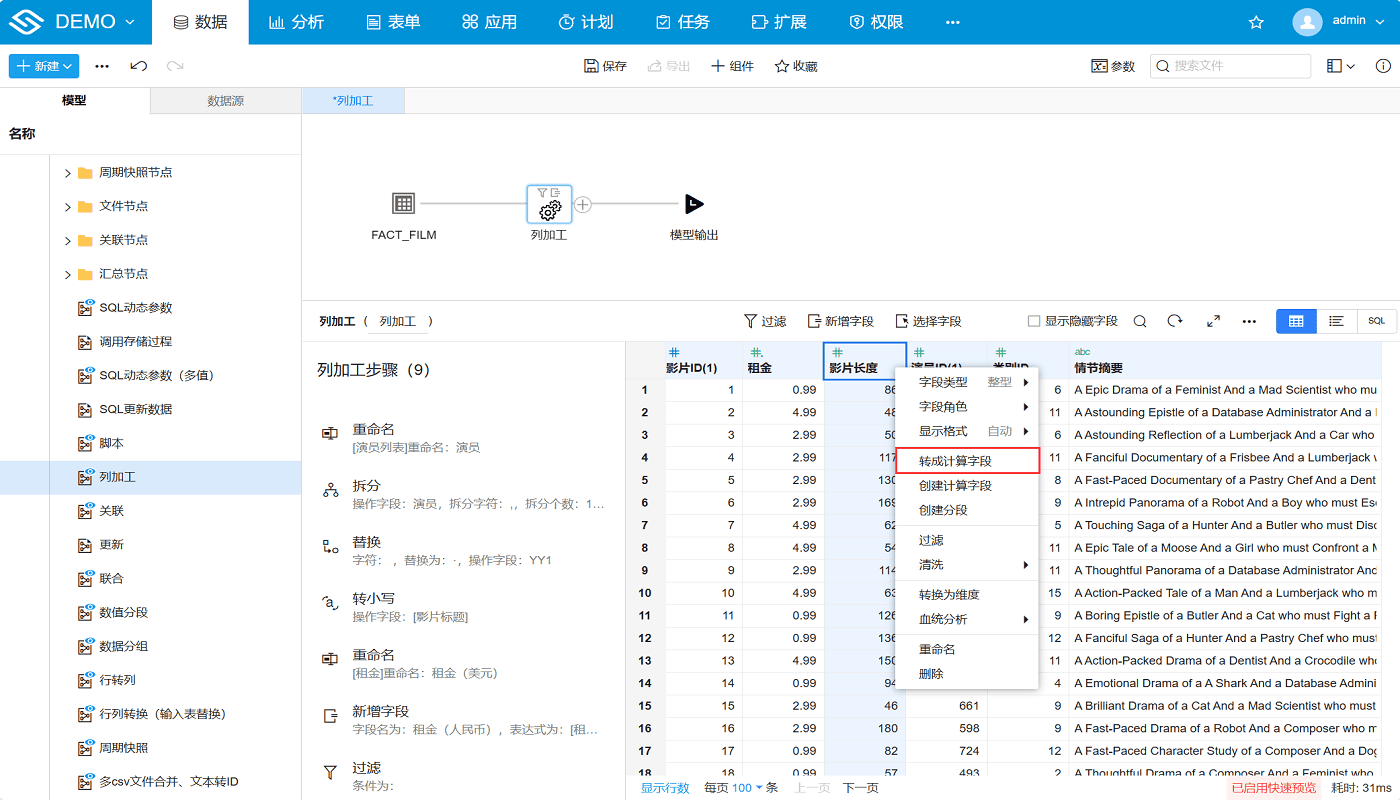
Task: Click the undo arrow icon
Action: coord(141,65)
